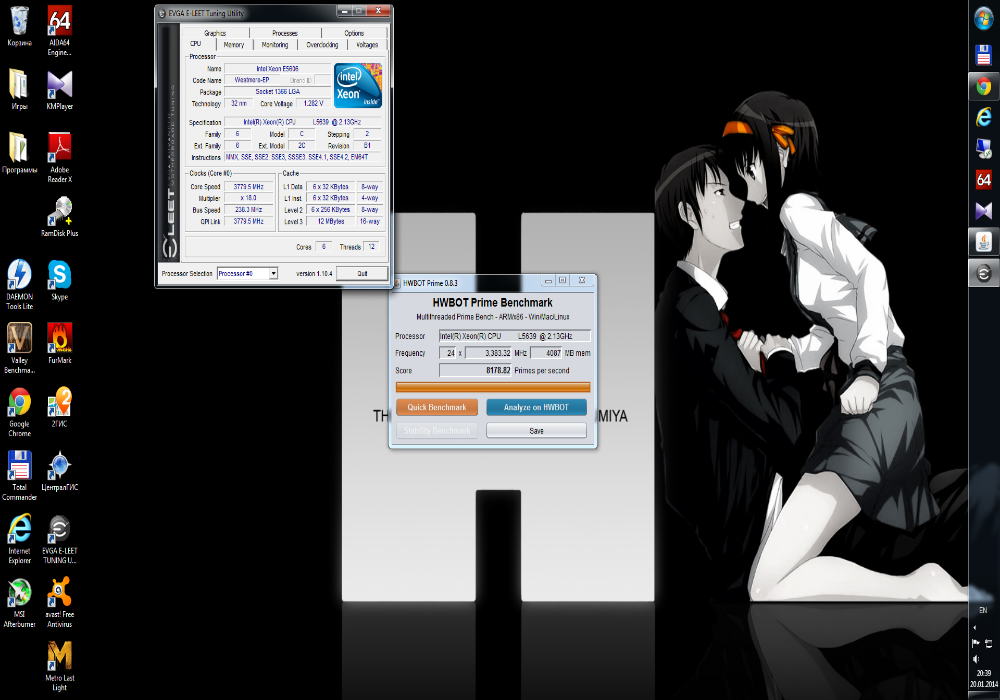Switch to Google Chrome in the taskbar
Screen dimensions: 1000x700
(983, 86)
